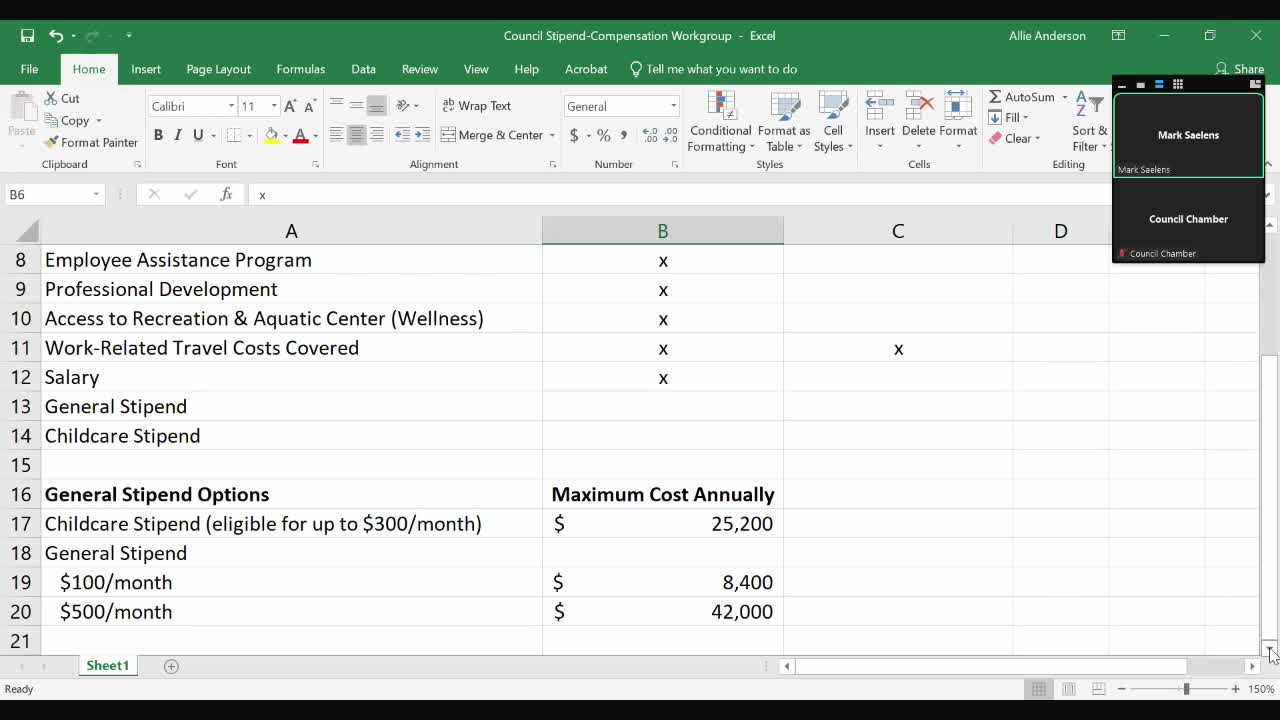Viewport: 1280px width, 720px height.
Task: Open Conditional Formatting
Action: click(x=721, y=122)
